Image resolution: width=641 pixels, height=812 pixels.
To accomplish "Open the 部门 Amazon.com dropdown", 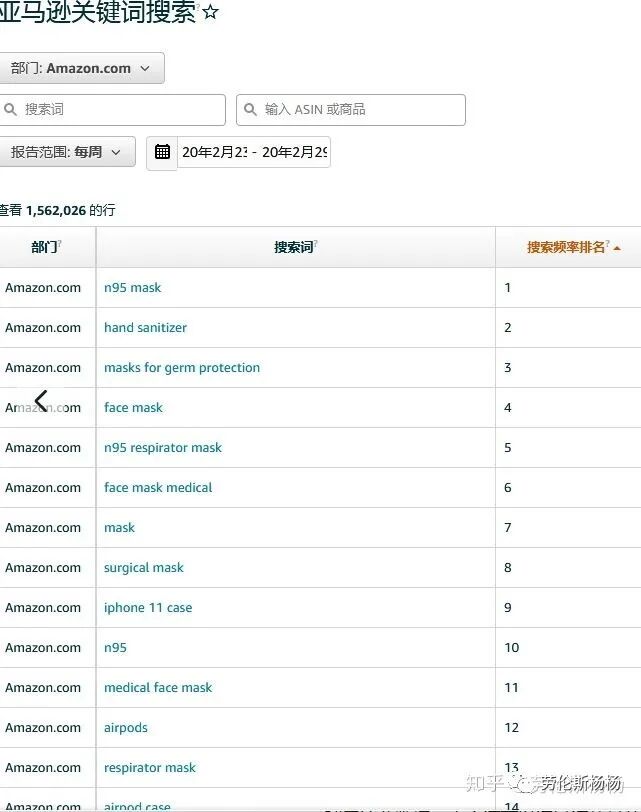I will [x=81, y=68].
